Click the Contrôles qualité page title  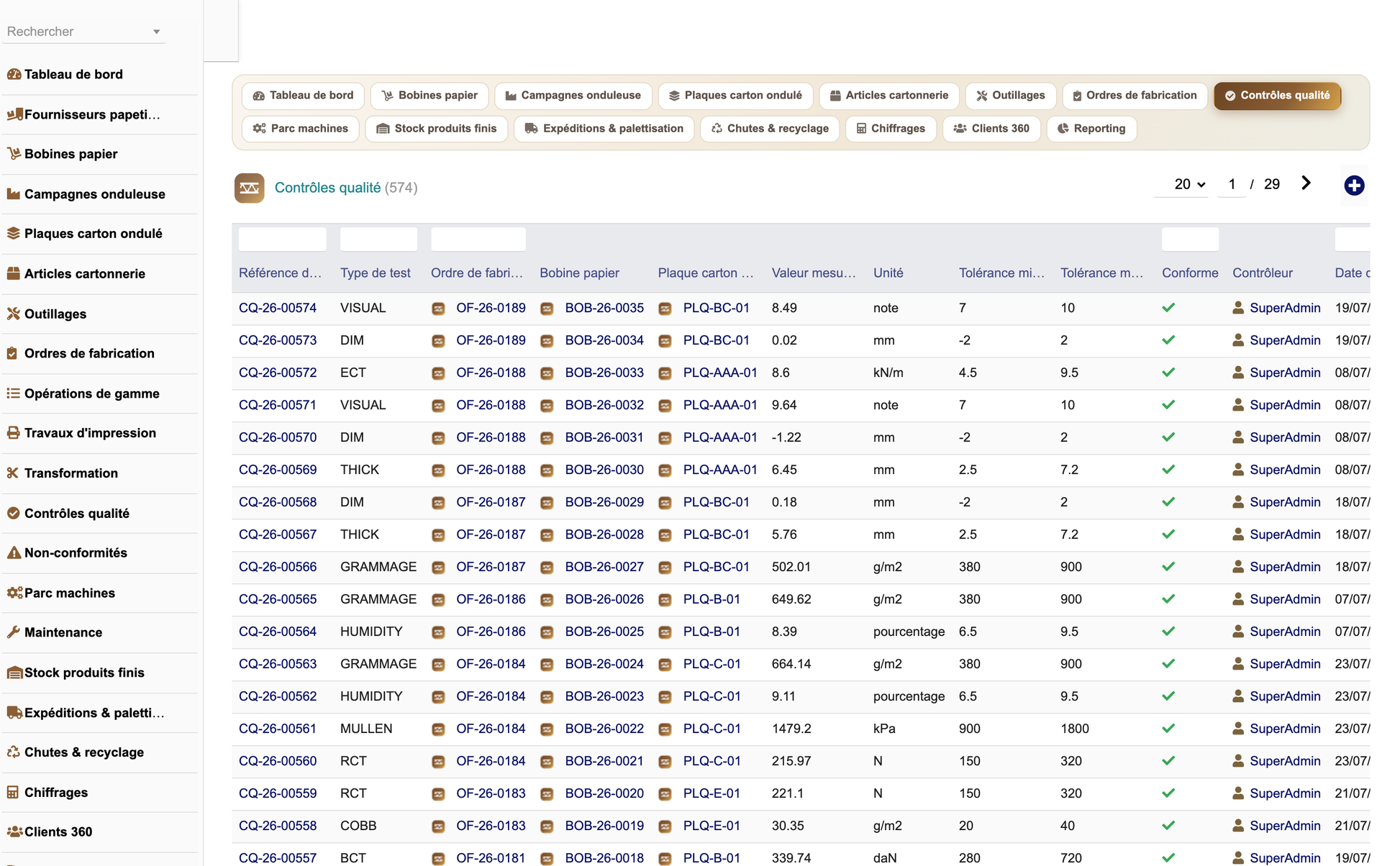327,188
